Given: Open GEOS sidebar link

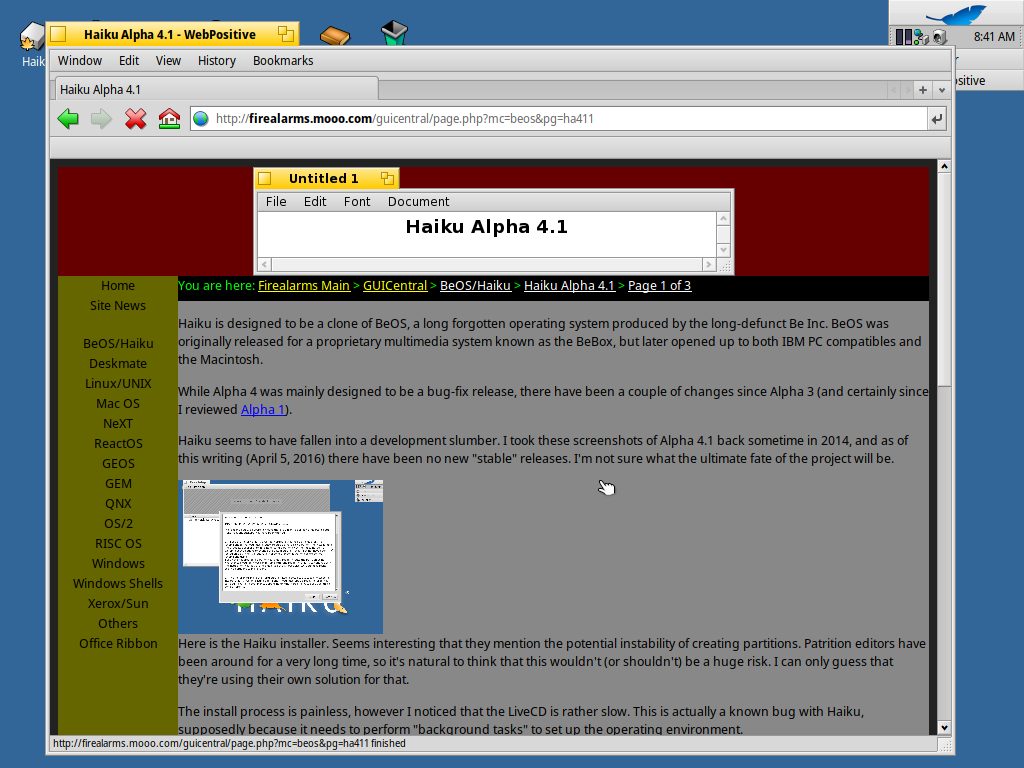Looking at the screenshot, I should pos(118,464).
